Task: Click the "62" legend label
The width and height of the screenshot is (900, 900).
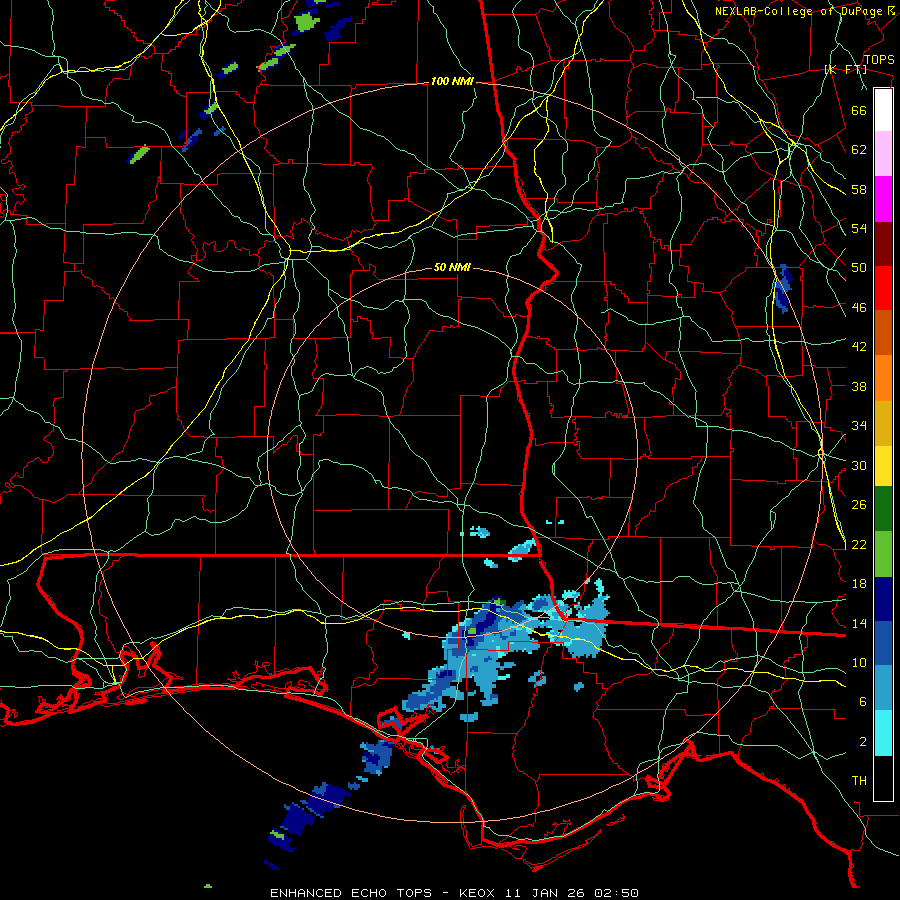Action: tap(859, 150)
